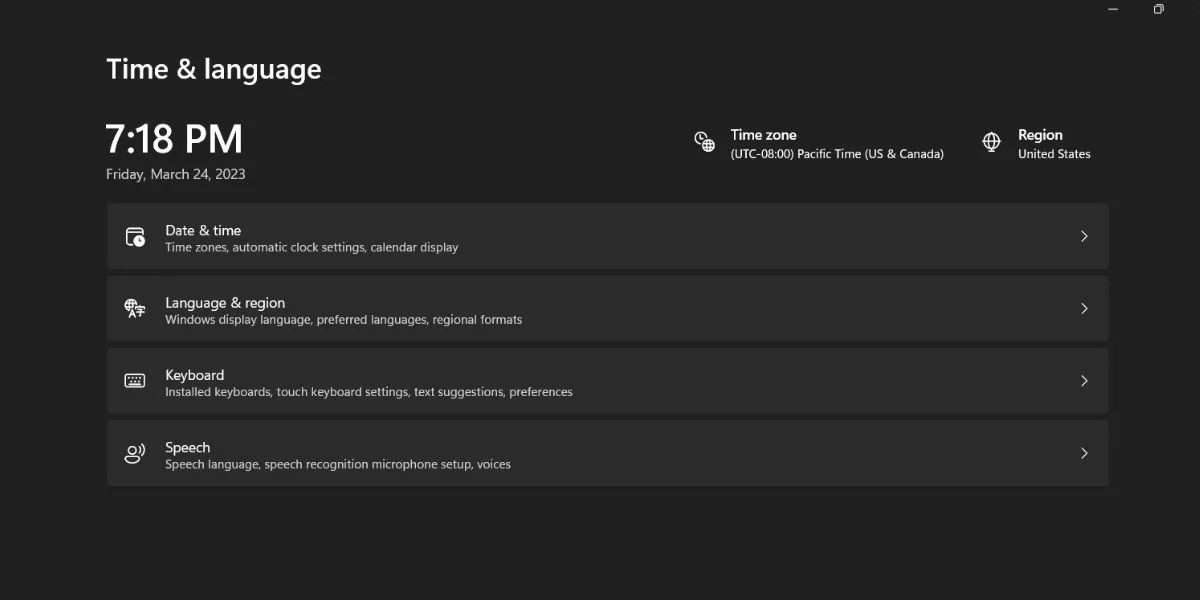The image size is (1200, 600).
Task: Click the Keyboard icon
Action: point(135,381)
